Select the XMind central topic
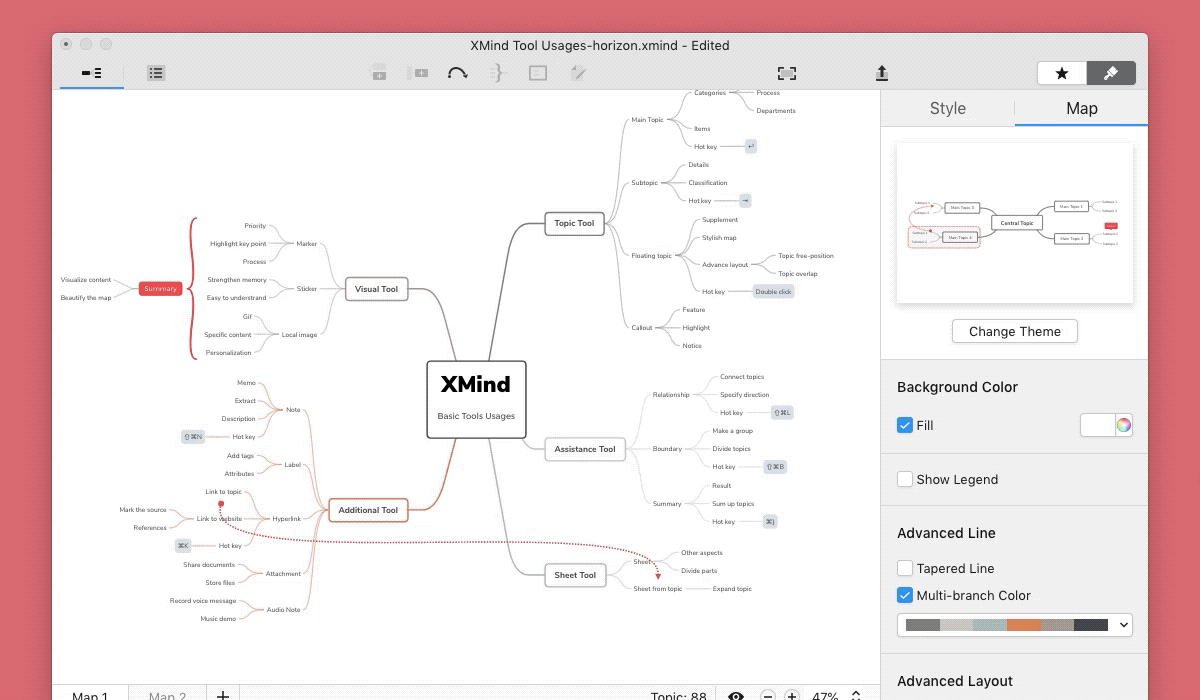The height and width of the screenshot is (700, 1200). [x=476, y=399]
